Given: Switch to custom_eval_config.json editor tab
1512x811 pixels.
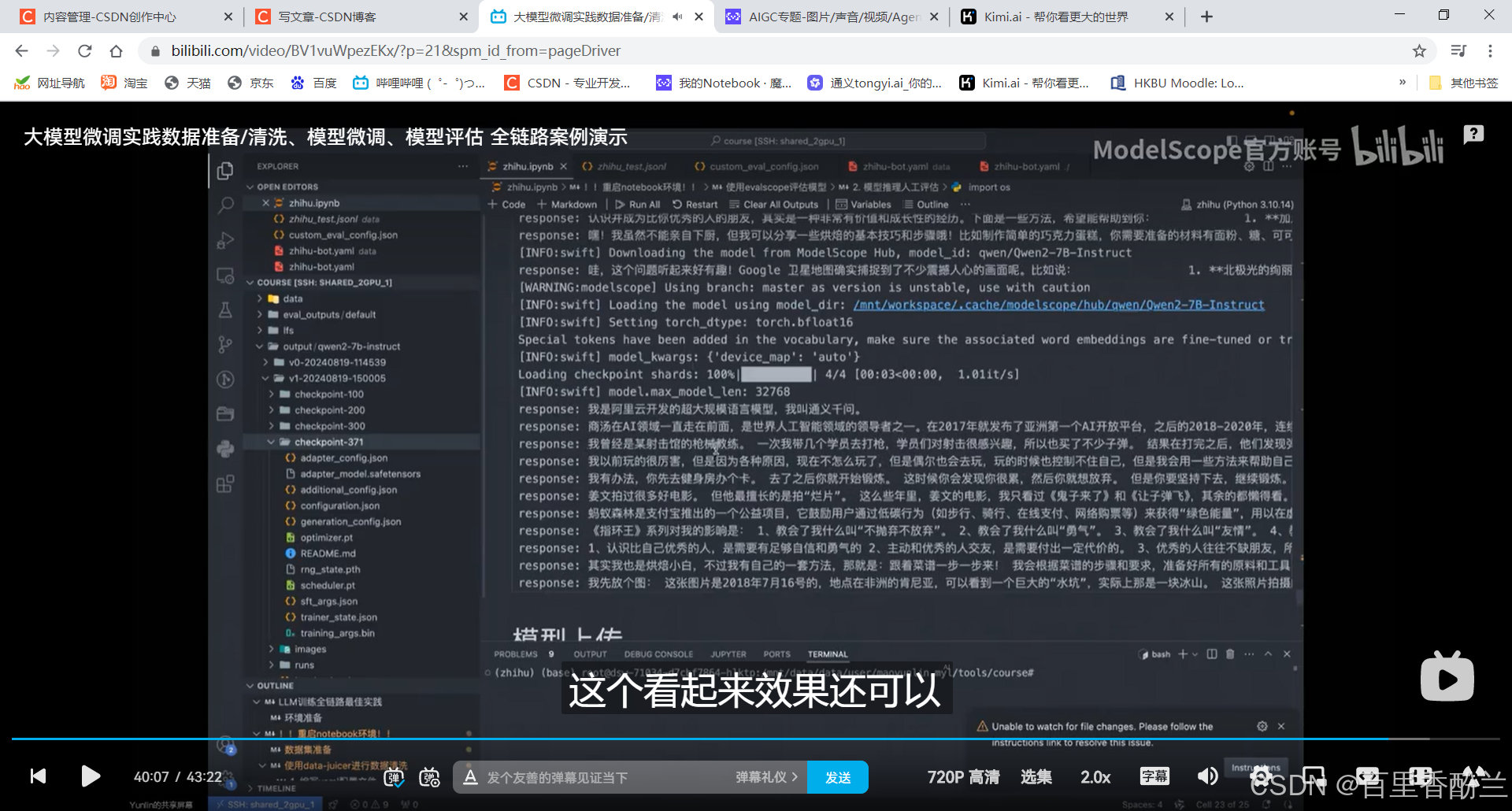Looking at the screenshot, I should pos(756,167).
